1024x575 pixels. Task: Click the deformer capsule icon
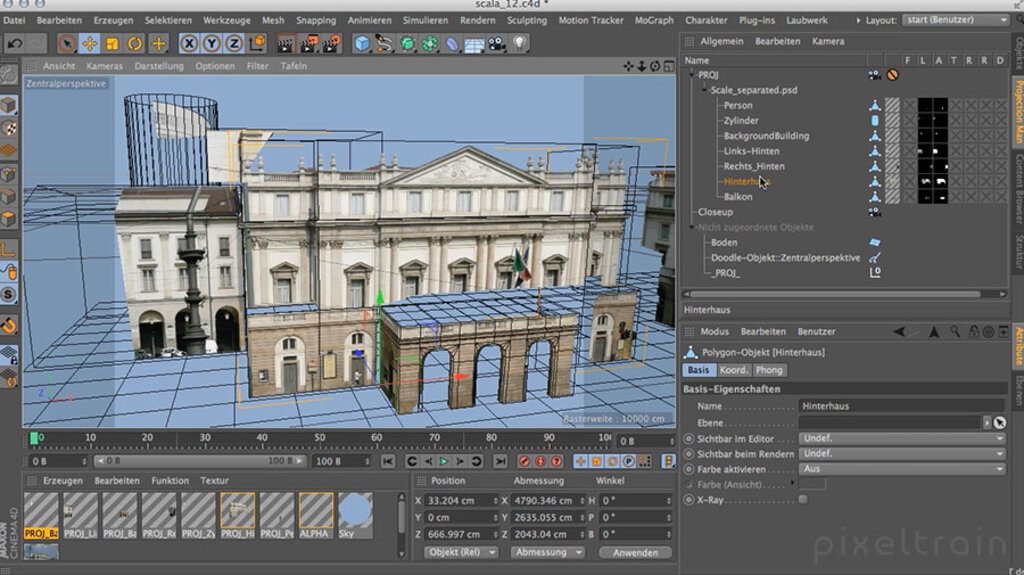(452, 44)
